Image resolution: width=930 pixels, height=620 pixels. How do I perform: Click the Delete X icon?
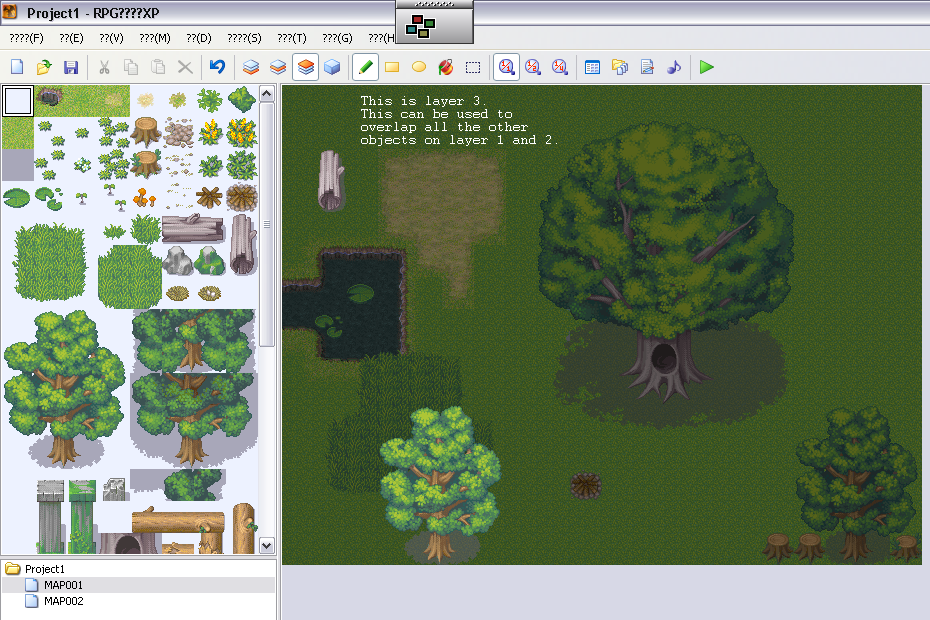coord(185,67)
